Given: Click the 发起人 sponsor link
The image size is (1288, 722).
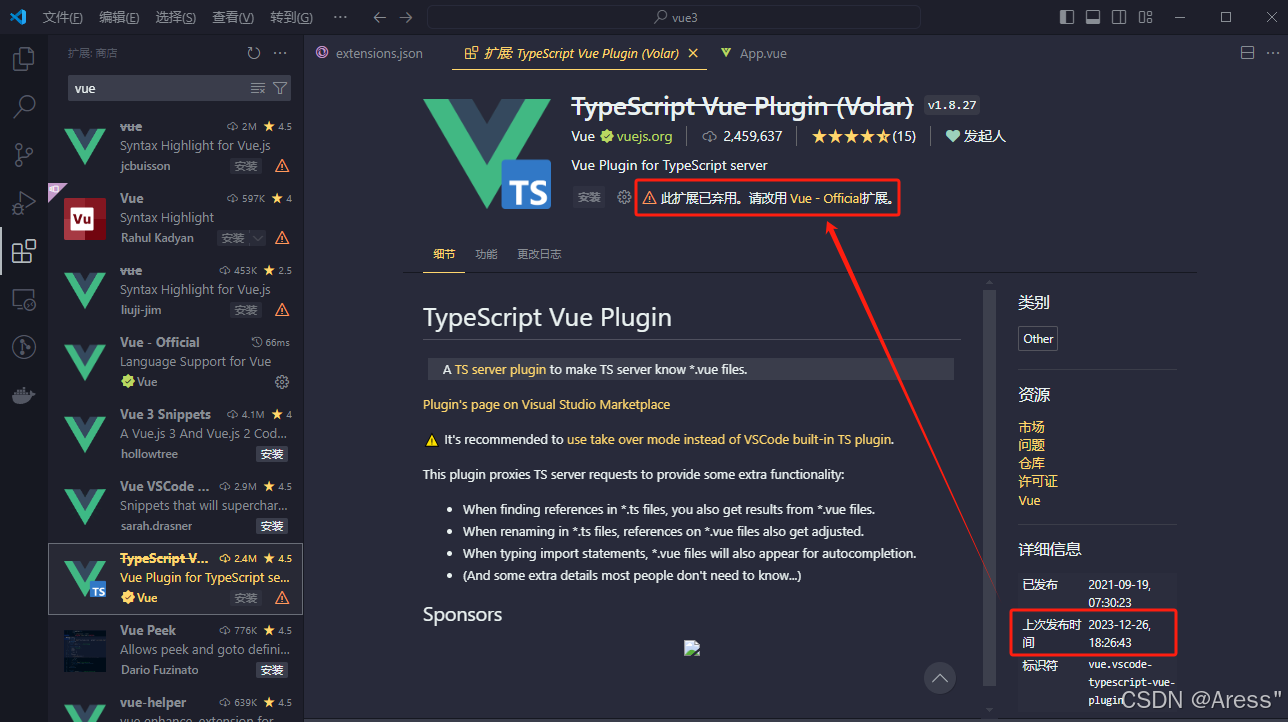Looking at the screenshot, I should click(975, 136).
